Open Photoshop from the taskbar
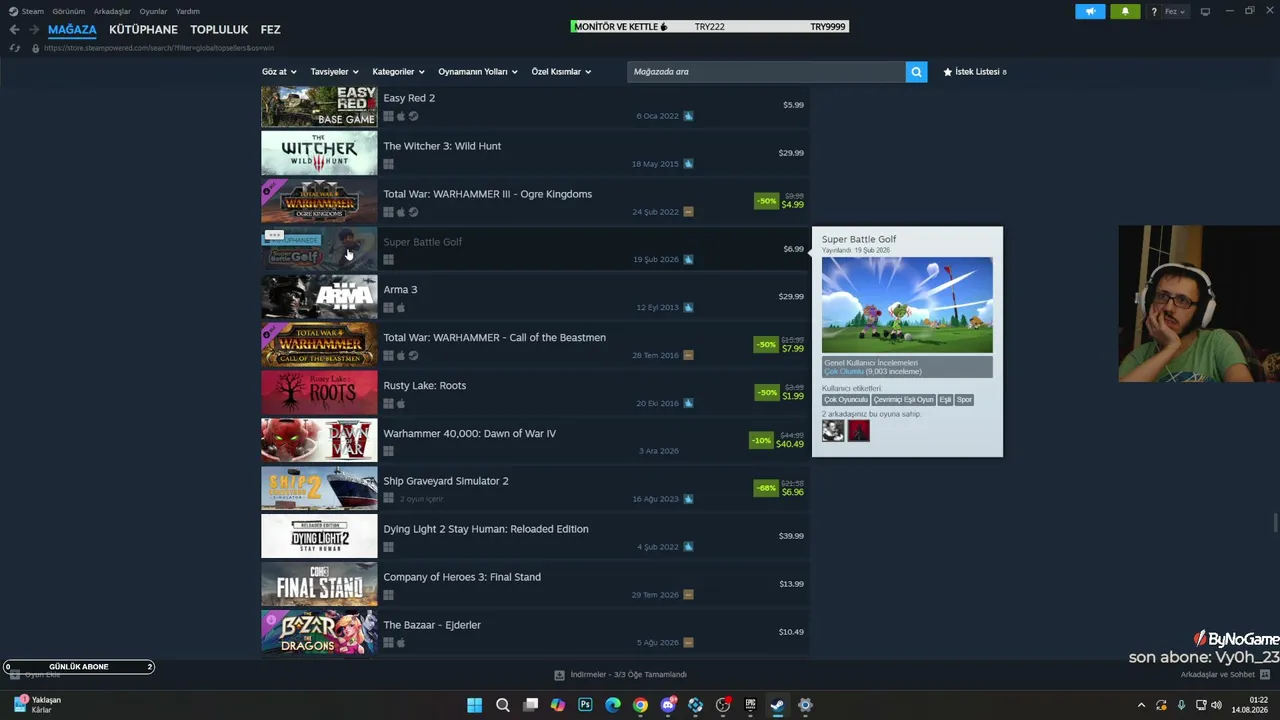This screenshot has height=720, width=1280. 585,705
